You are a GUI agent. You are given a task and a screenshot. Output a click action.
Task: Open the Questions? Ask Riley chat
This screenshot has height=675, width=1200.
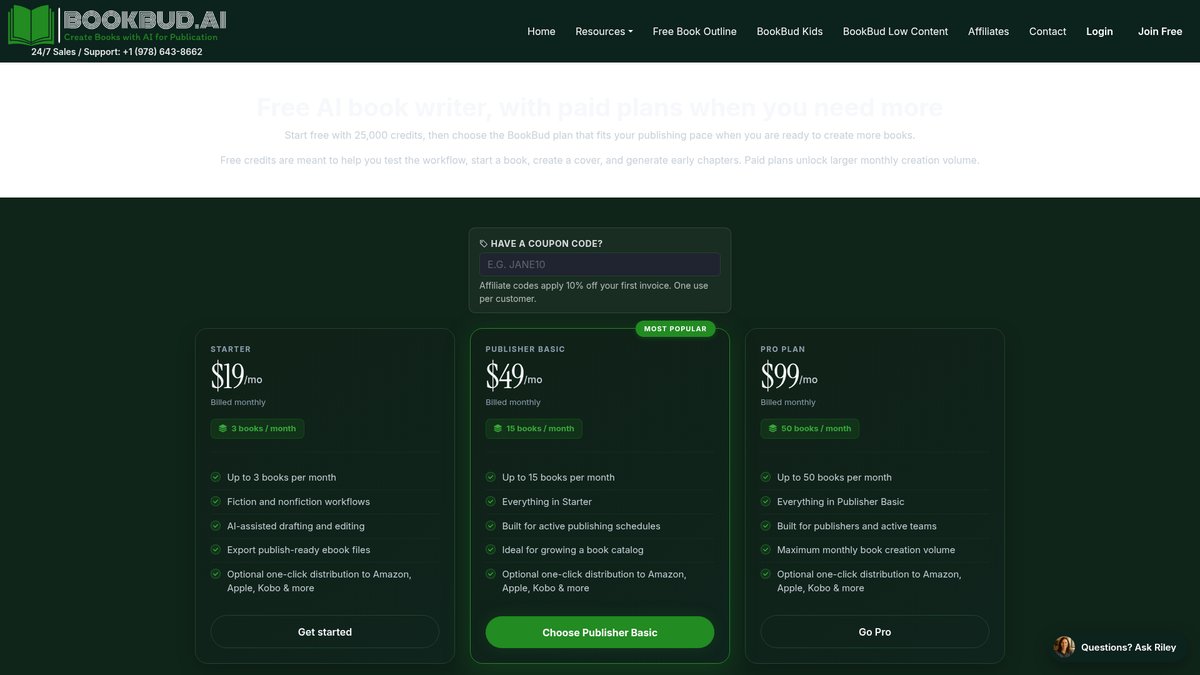coord(1117,647)
